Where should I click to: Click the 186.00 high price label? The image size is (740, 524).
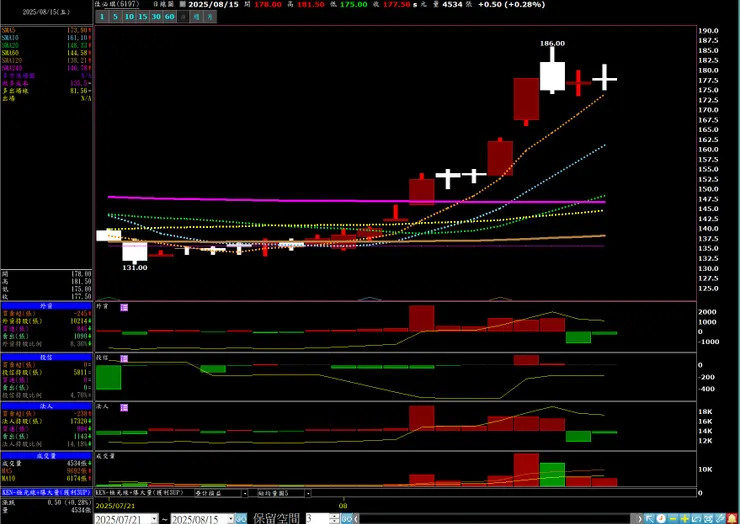coord(552,43)
